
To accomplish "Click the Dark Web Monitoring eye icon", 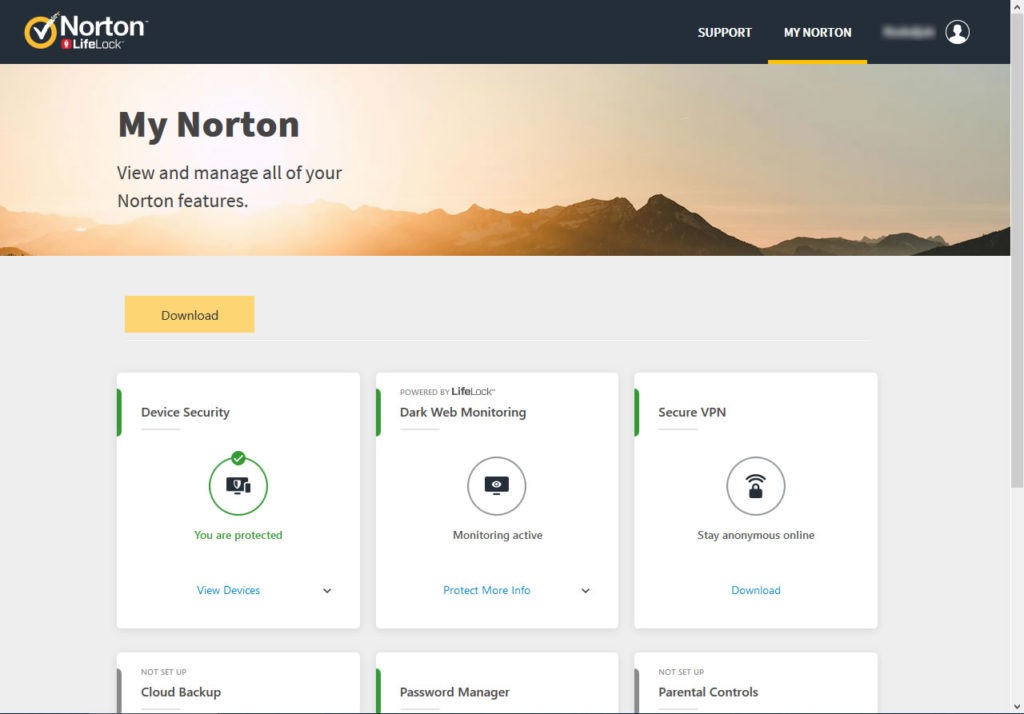I will tap(496, 485).
